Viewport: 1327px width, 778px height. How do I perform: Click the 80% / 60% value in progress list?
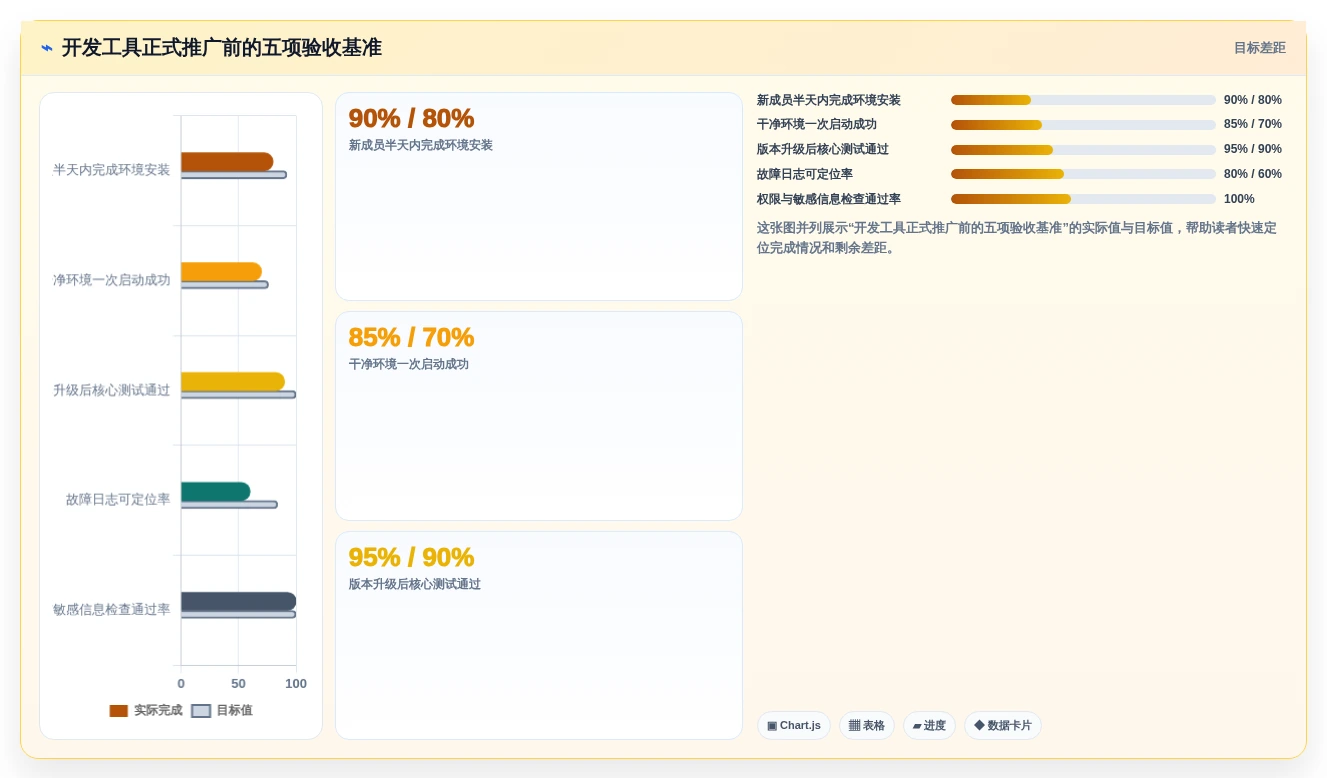1253,174
